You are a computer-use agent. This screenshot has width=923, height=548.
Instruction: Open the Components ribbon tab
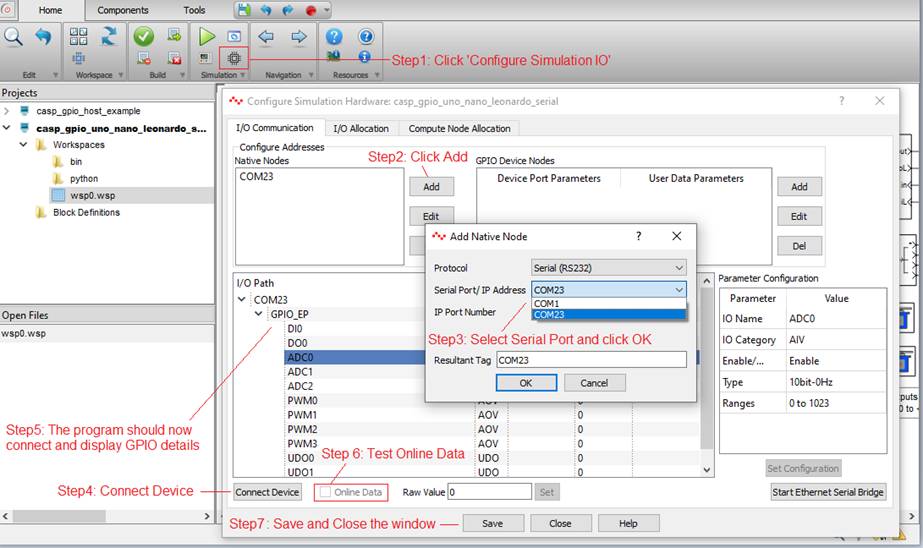click(x=123, y=10)
